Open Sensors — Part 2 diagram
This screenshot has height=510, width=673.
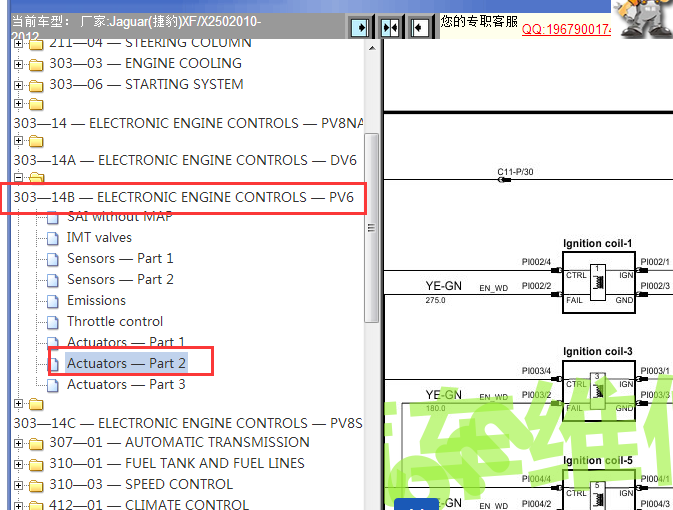point(120,279)
